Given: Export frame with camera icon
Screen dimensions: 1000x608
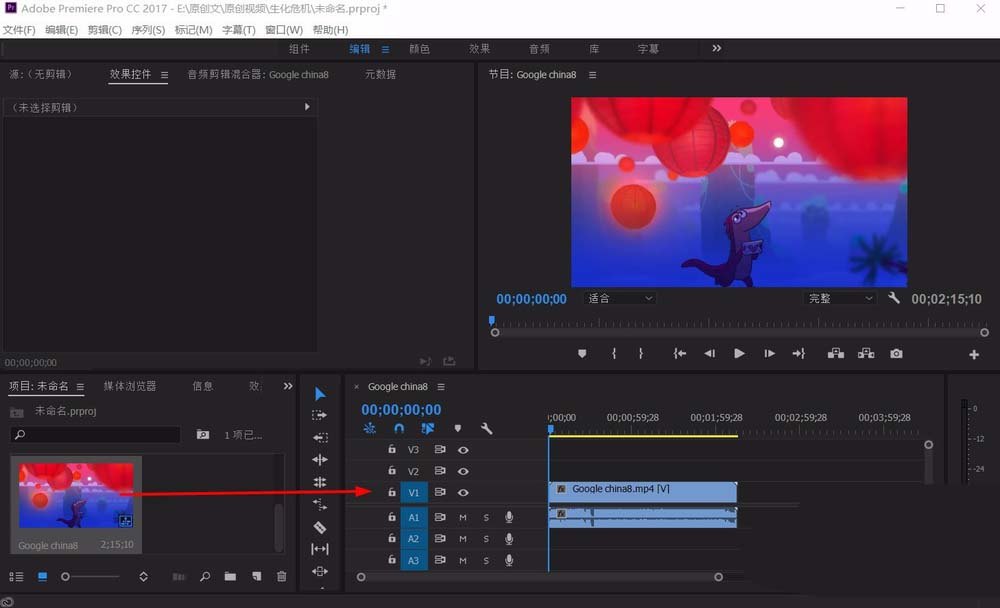Looking at the screenshot, I should tap(896, 353).
